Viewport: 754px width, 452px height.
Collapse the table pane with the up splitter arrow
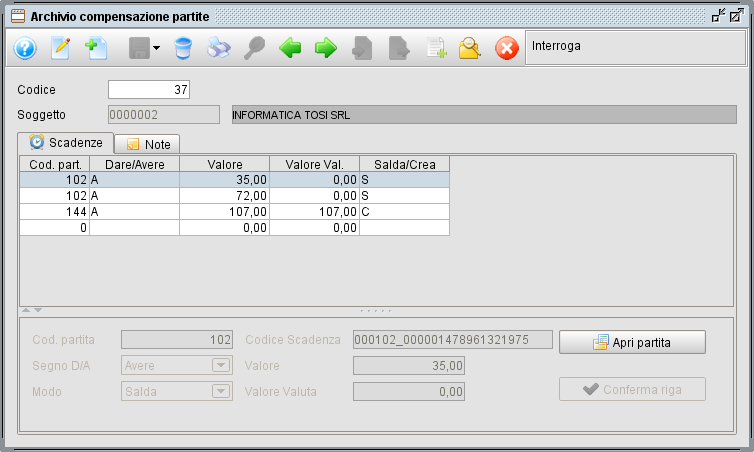click(26, 310)
